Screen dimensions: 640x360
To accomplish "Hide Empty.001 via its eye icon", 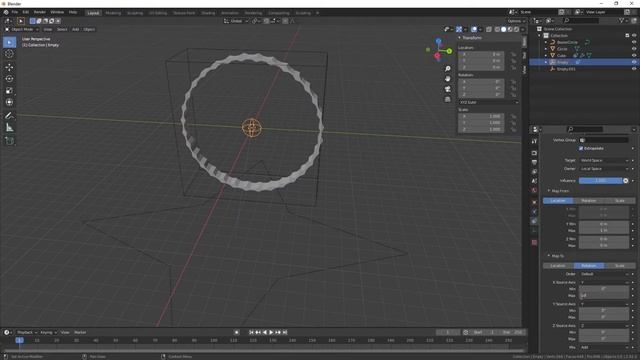I will tap(634, 69).
